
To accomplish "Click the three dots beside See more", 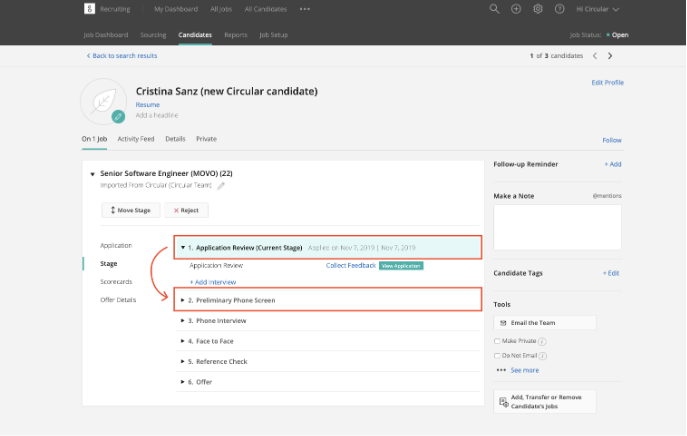I will [501, 370].
